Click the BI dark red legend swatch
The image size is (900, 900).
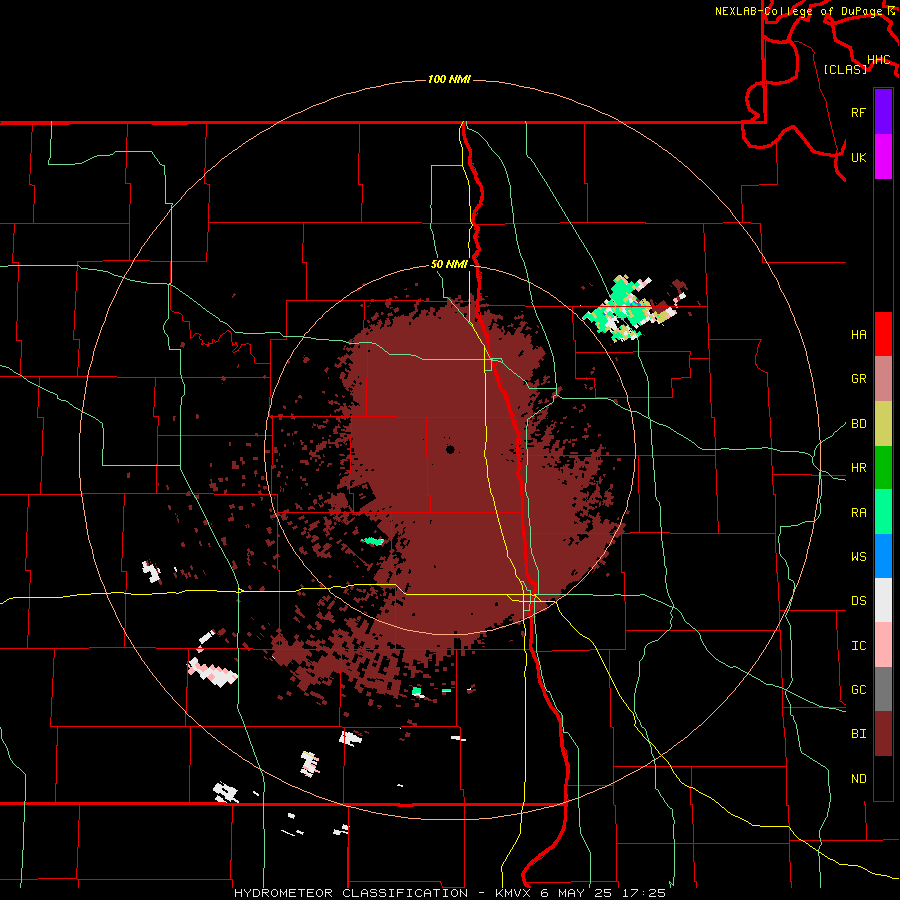point(883,734)
